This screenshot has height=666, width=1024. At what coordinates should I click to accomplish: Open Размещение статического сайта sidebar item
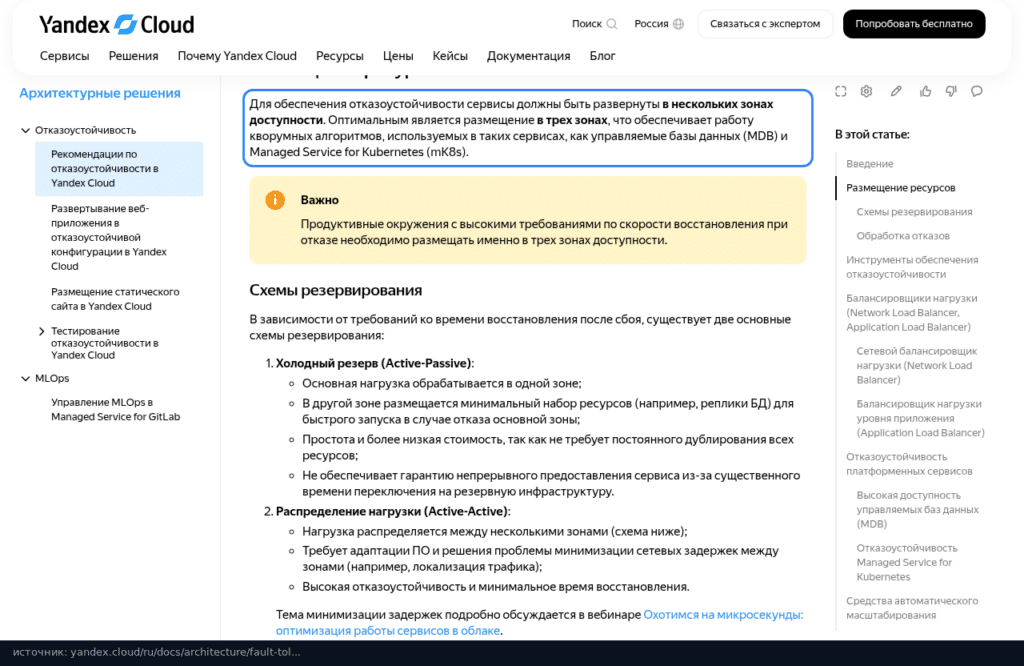(115, 299)
